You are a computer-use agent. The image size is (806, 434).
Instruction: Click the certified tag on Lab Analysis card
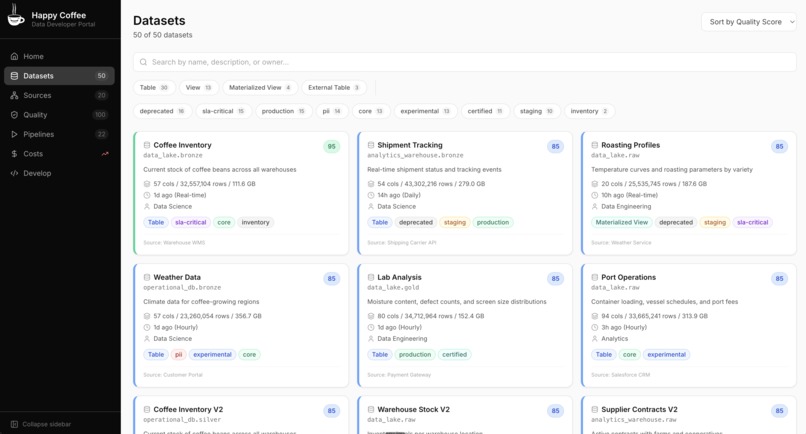point(454,354)
